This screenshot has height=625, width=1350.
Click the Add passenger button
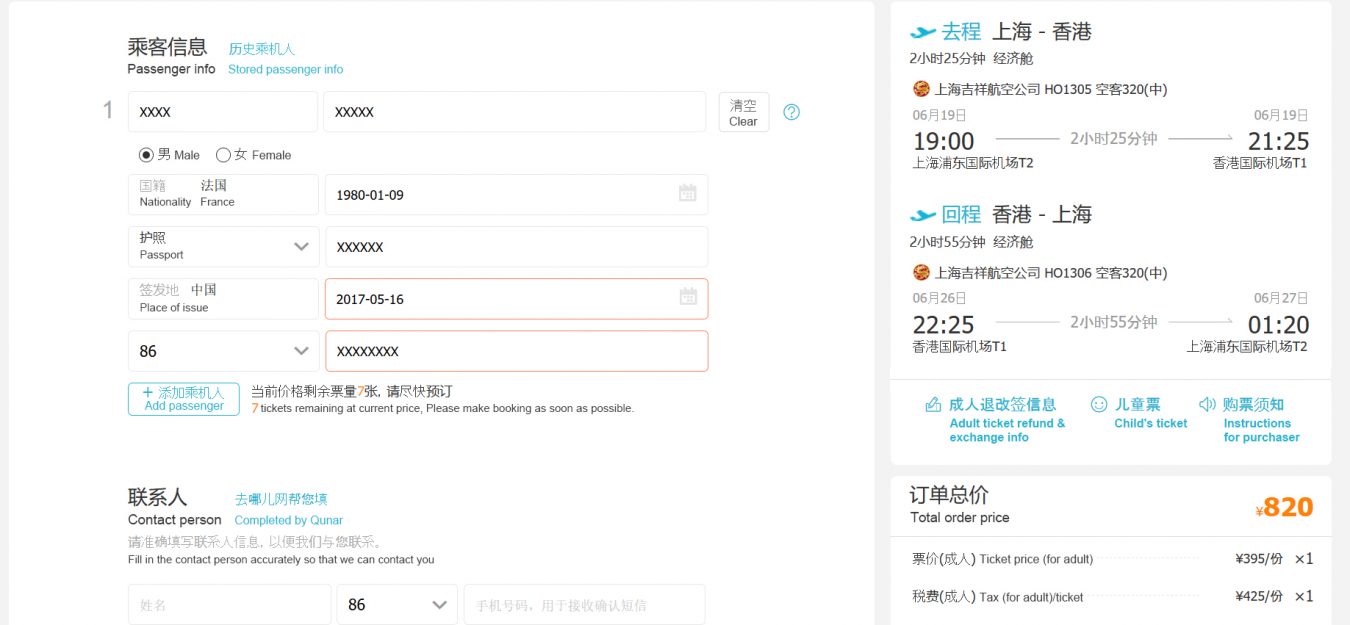[184, 399]
